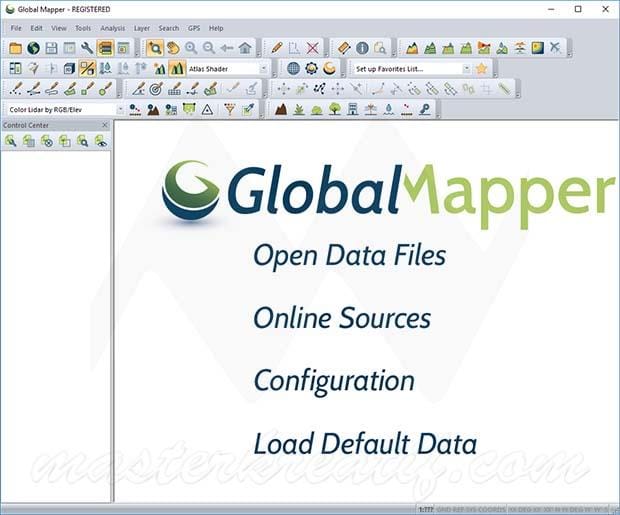
Task: Open the Help menu
Action: click(216, 28)
